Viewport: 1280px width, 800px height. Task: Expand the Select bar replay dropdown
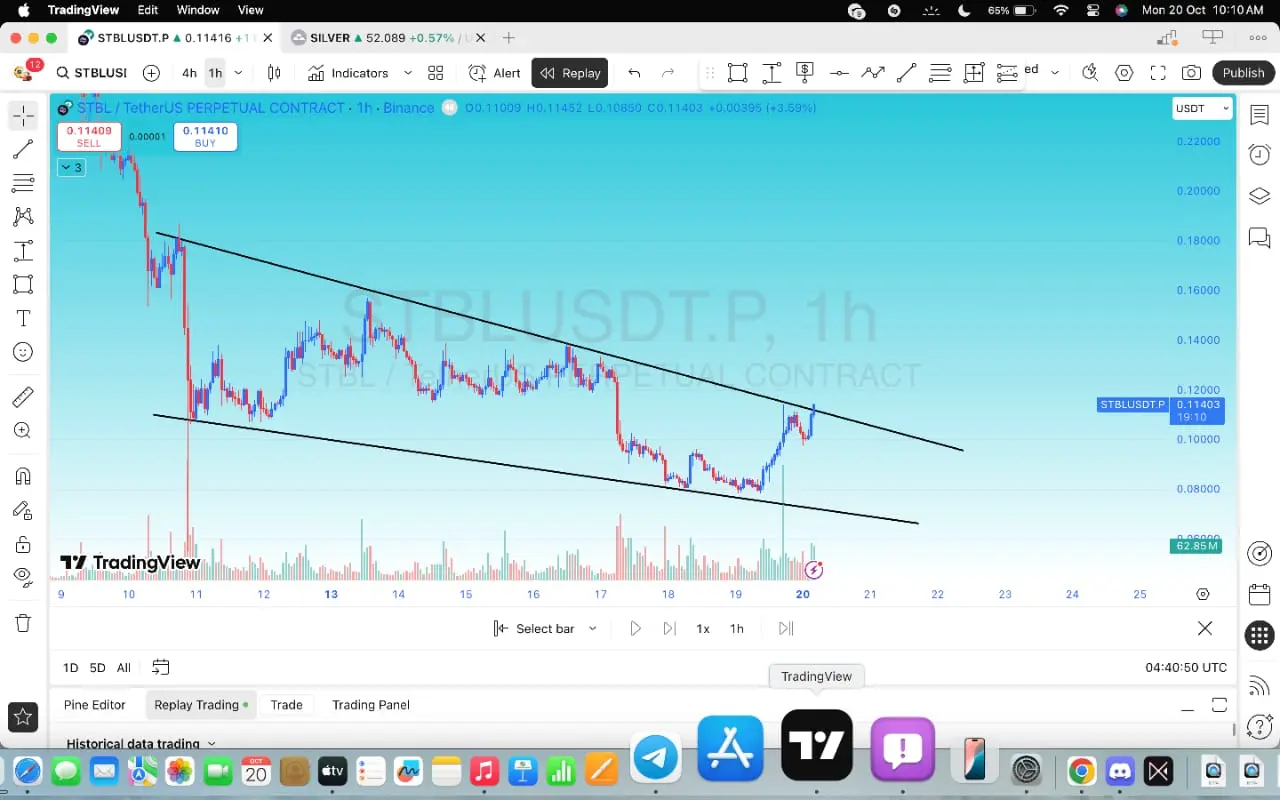pos(545,629)
